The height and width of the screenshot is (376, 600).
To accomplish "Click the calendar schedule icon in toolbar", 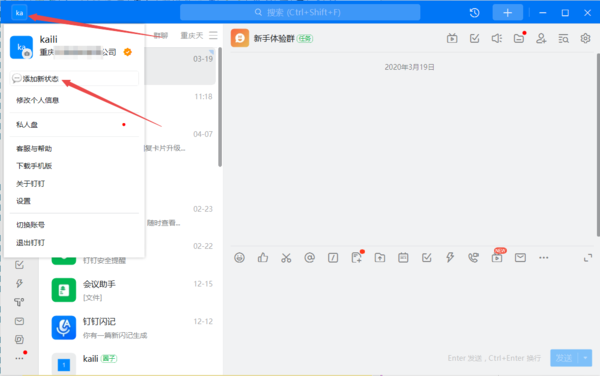I will pos(403,258).
